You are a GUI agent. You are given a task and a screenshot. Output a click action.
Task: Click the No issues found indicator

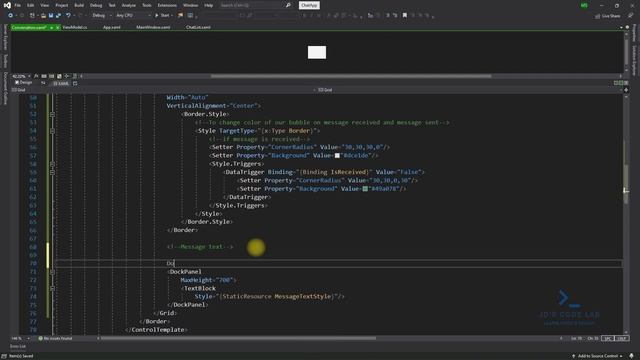coord(55,338)
